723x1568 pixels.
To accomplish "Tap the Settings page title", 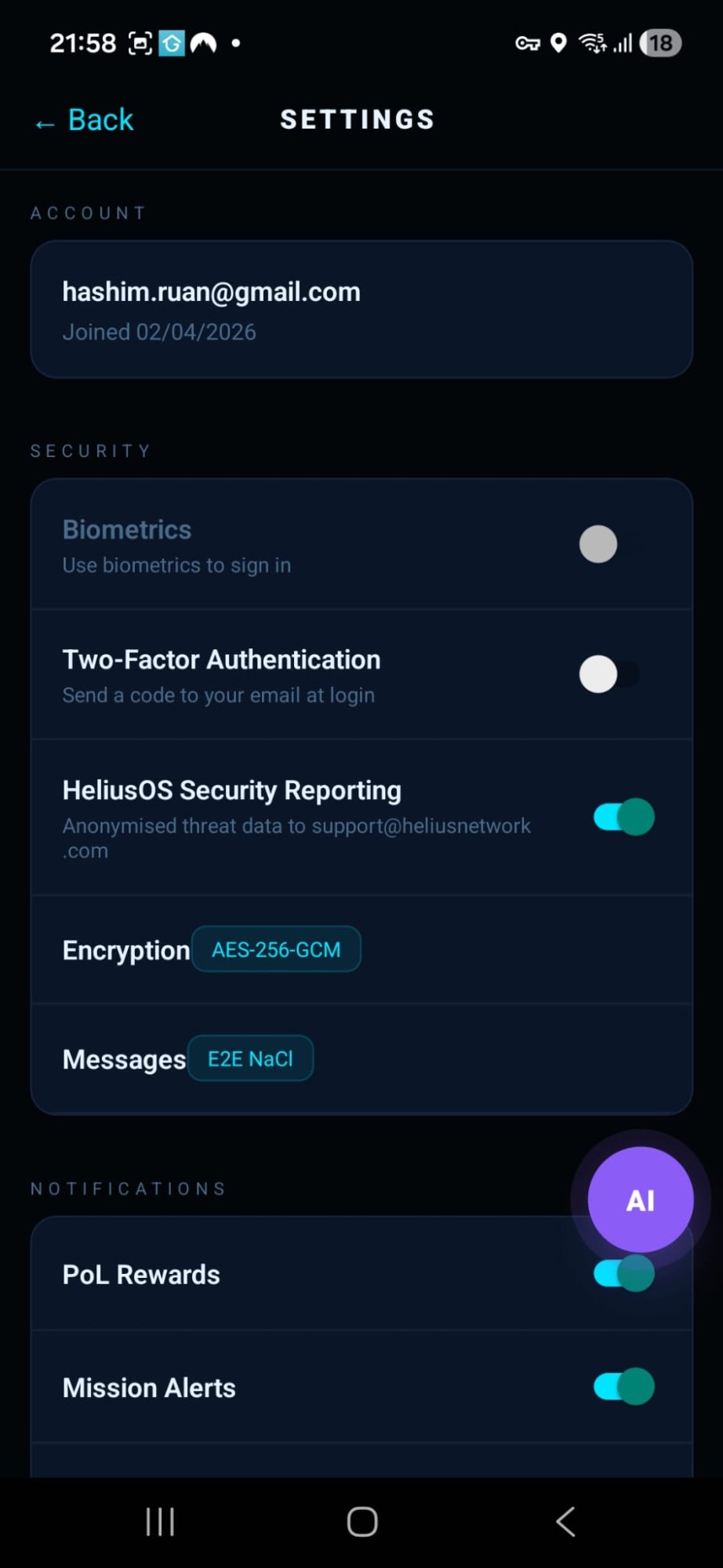I will pos(358,119).
